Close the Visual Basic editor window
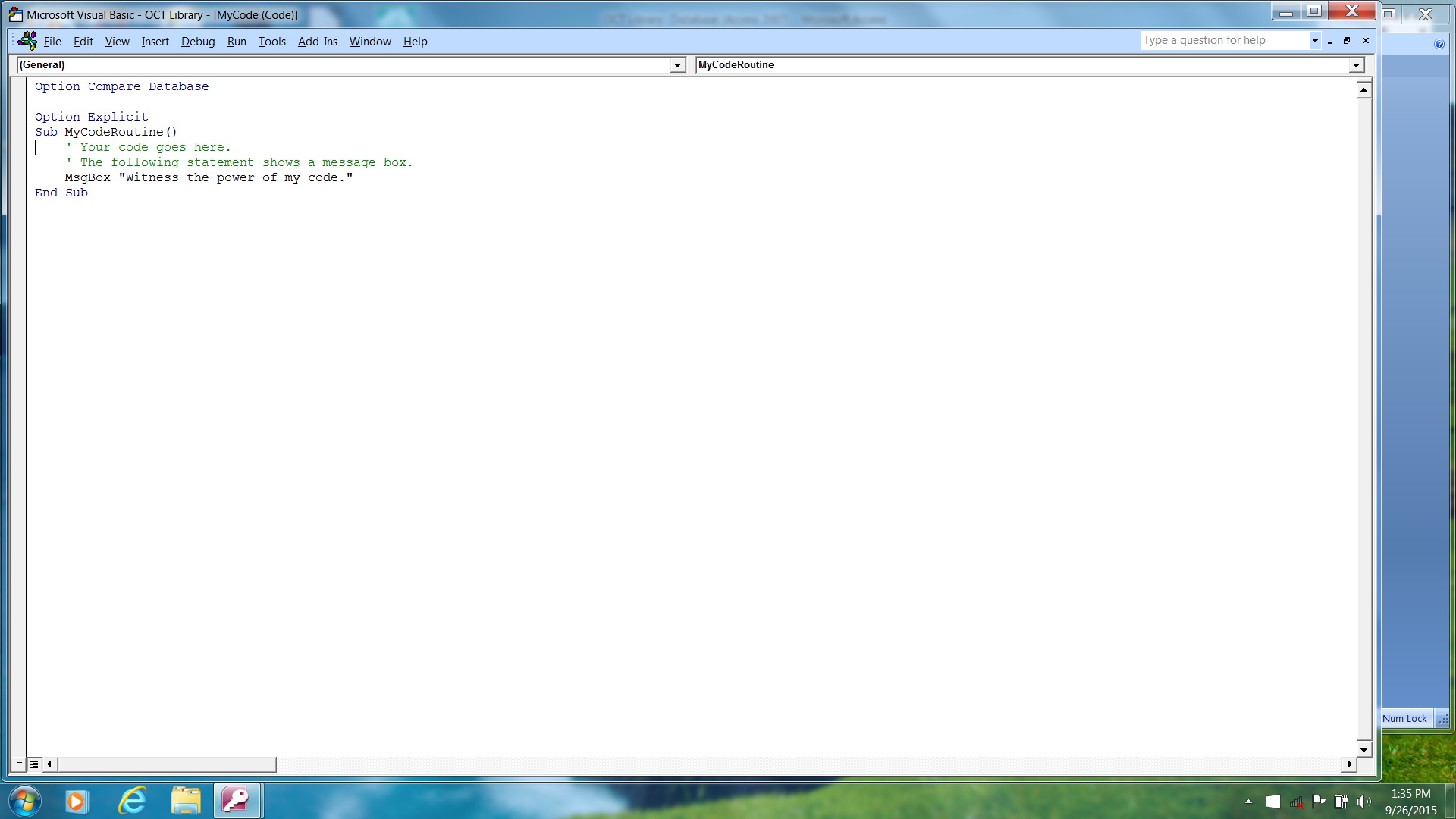This screenshot has width=1456, height=819. [x=1352, y=11]
